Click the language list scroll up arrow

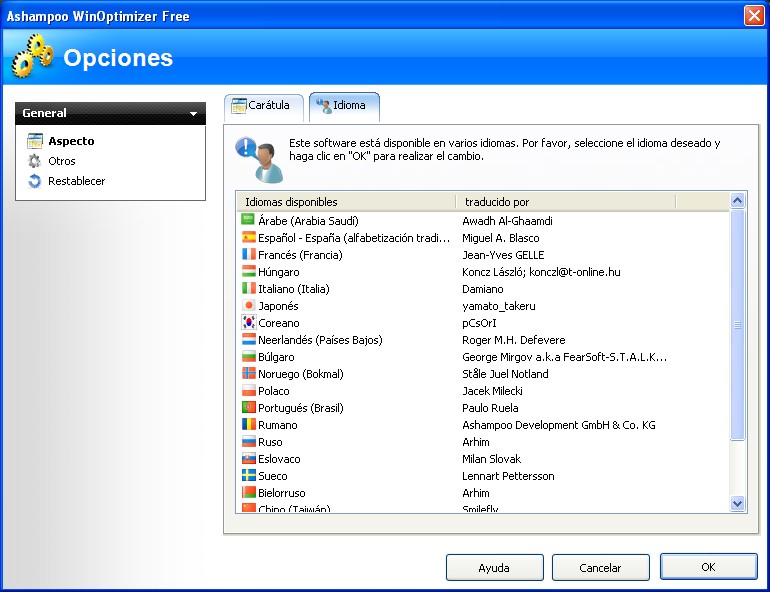(737, 200)
